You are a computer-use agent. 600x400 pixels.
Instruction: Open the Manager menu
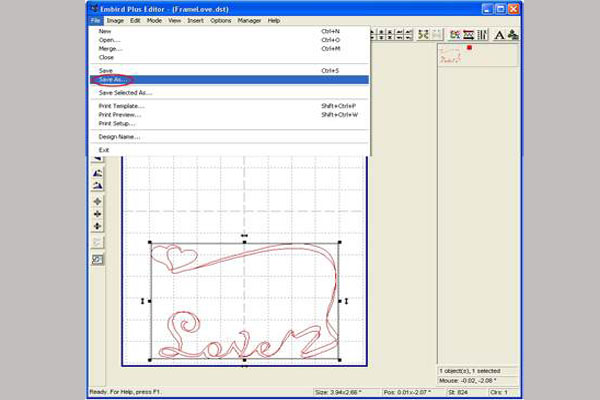click(249, 20)
